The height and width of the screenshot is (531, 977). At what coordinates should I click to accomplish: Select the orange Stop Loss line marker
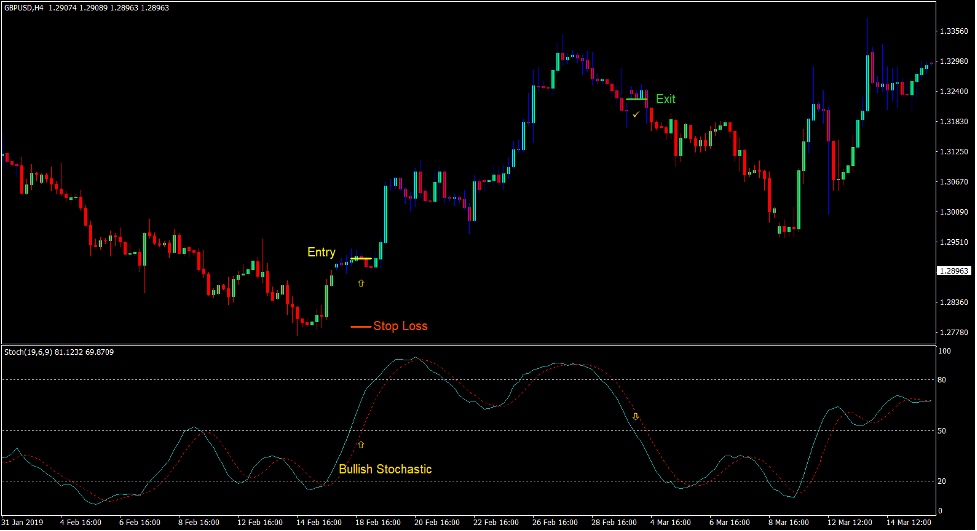(x=360, y=326)
